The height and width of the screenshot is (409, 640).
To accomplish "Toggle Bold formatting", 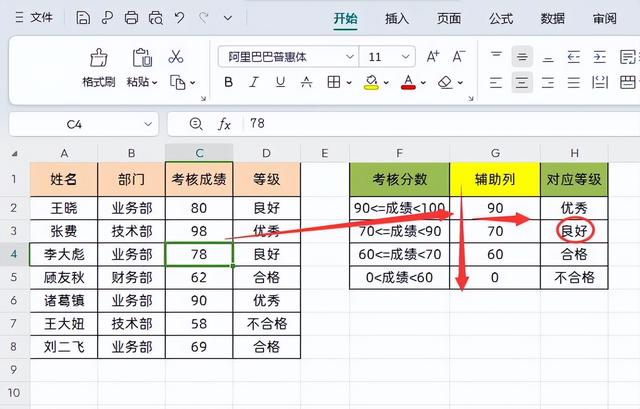I will point(229,82).
